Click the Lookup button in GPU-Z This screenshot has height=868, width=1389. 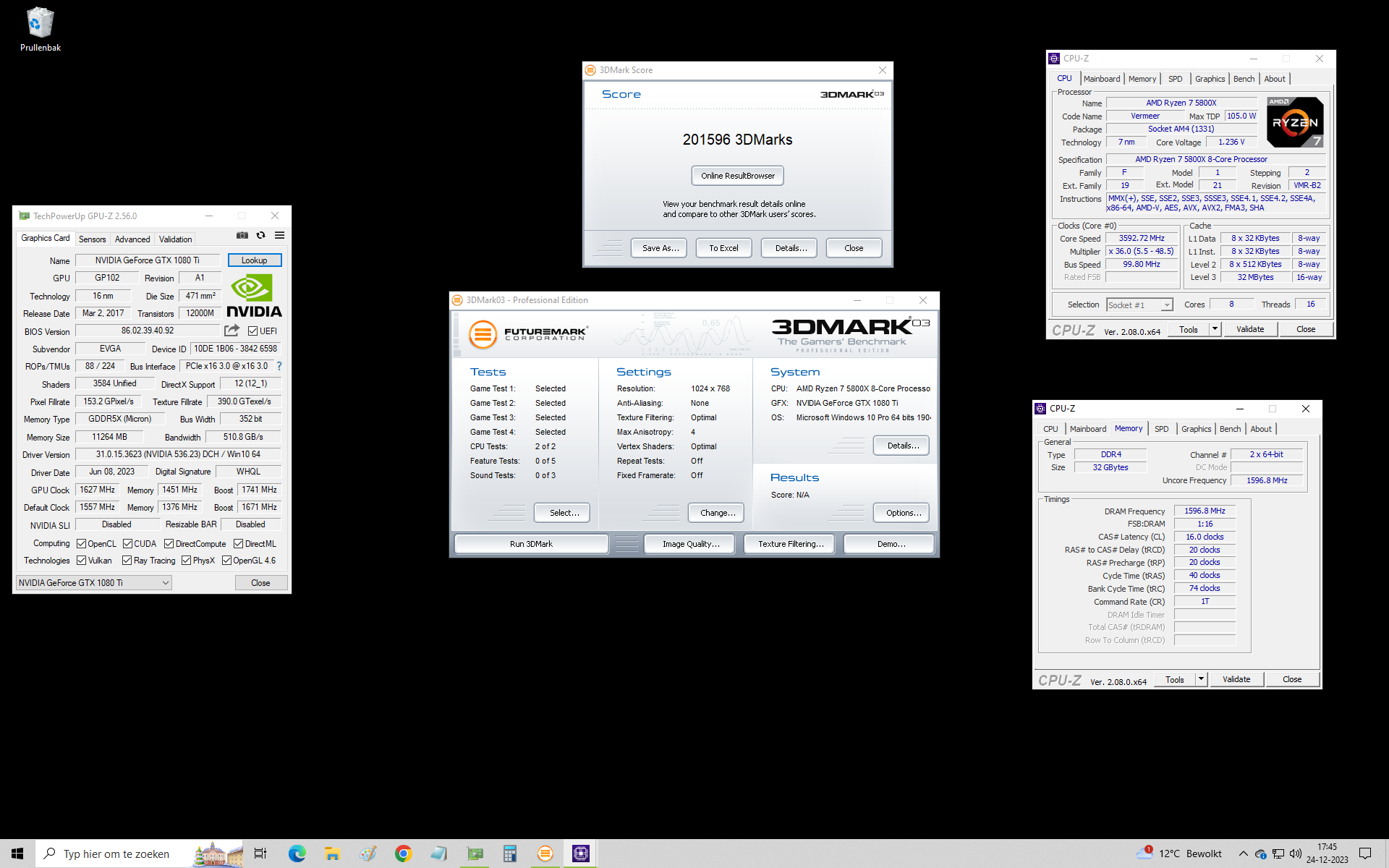tap(255, 260)
